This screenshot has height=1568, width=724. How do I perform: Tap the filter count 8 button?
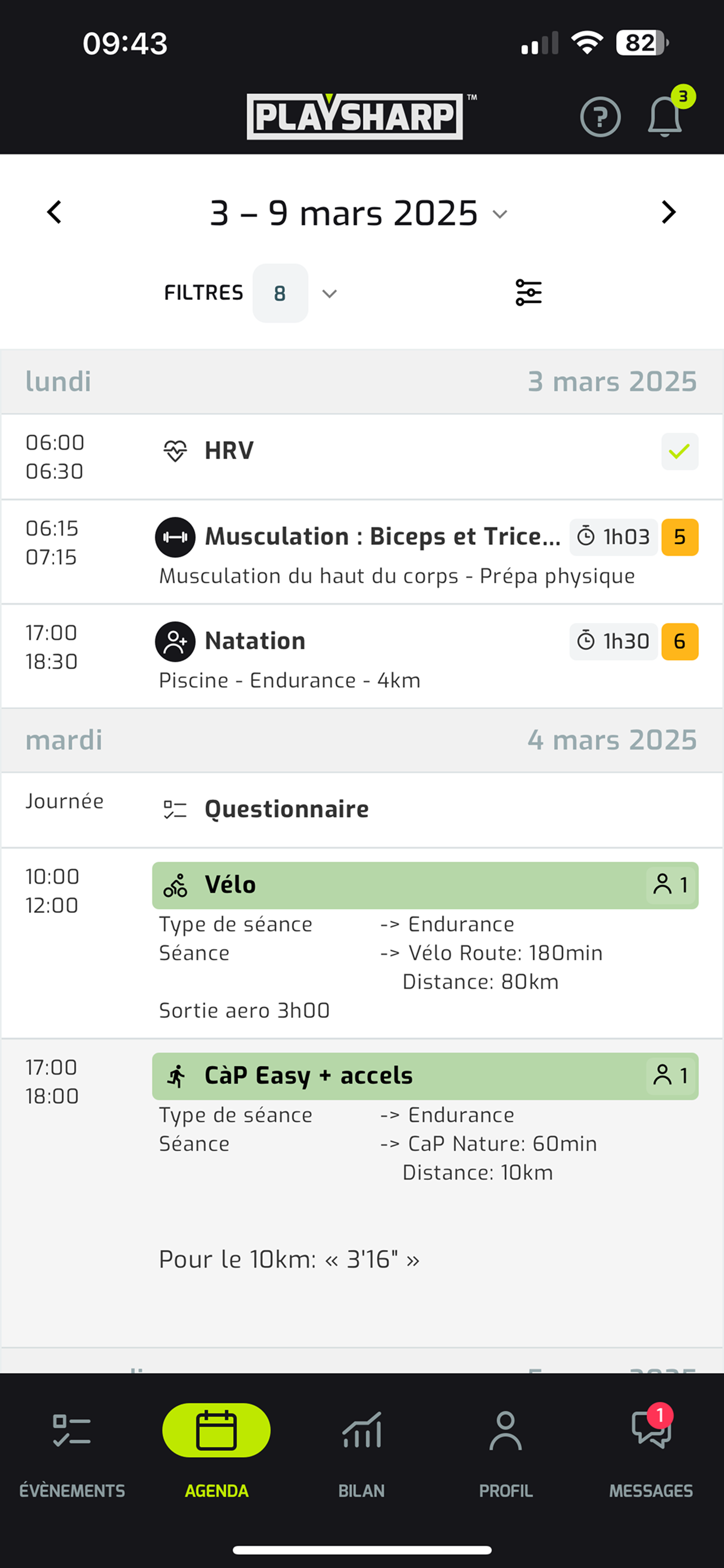tap(280, 293)
